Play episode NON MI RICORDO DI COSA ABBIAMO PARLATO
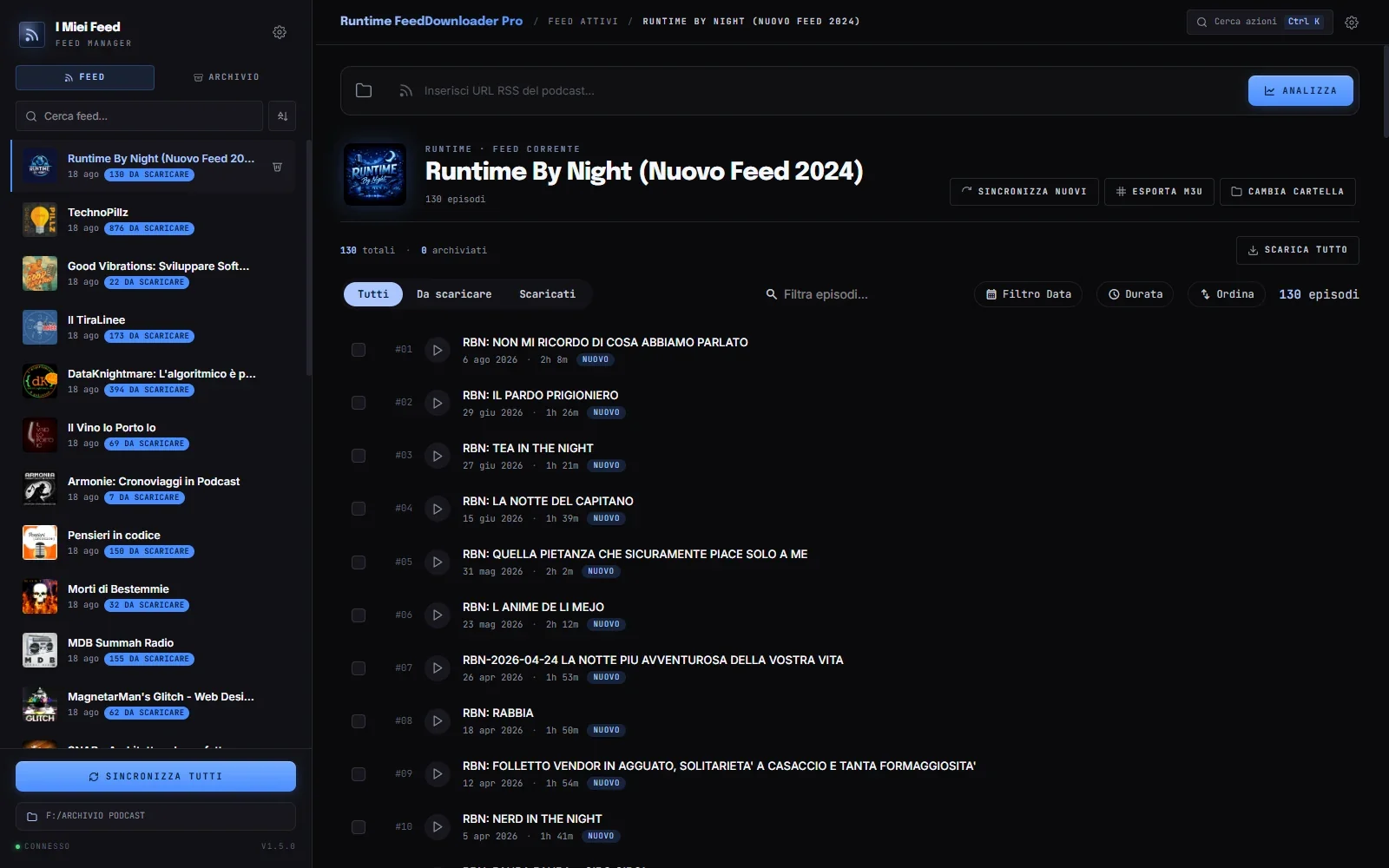Viewport: 1389px width, 868px height. point(438,350)
